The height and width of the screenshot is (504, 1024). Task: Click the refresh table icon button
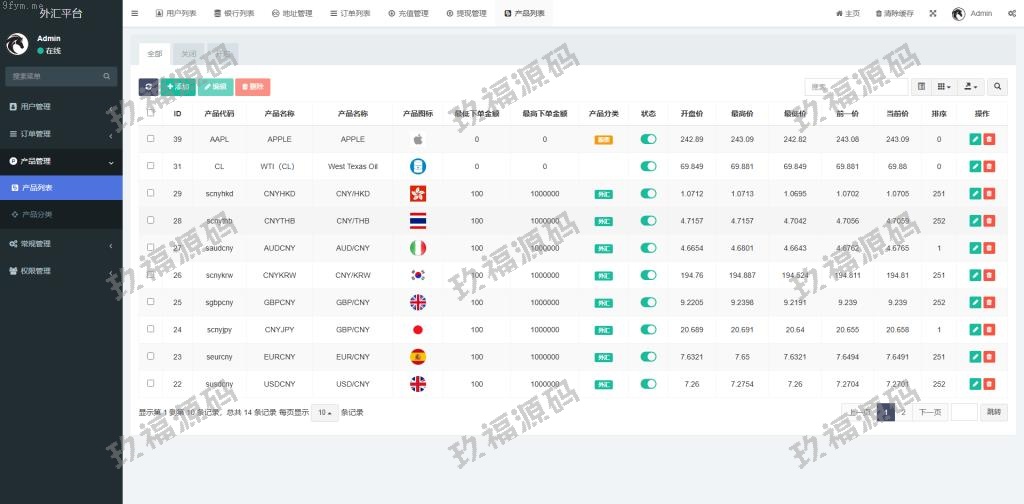148,87
